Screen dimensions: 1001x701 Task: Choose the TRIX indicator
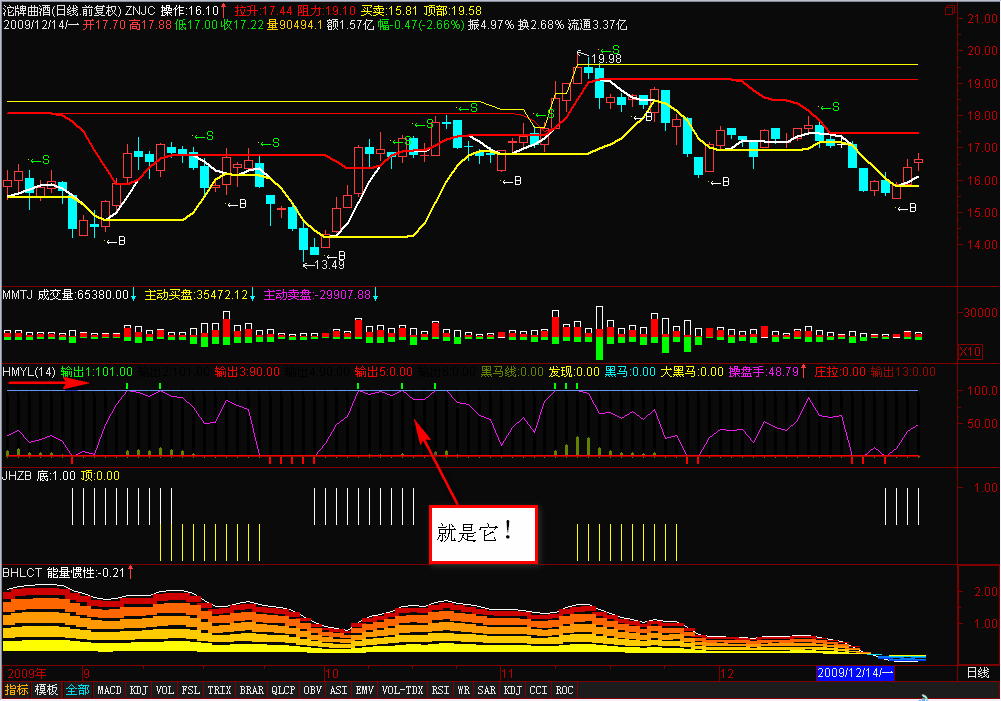(x=219, y=690)
